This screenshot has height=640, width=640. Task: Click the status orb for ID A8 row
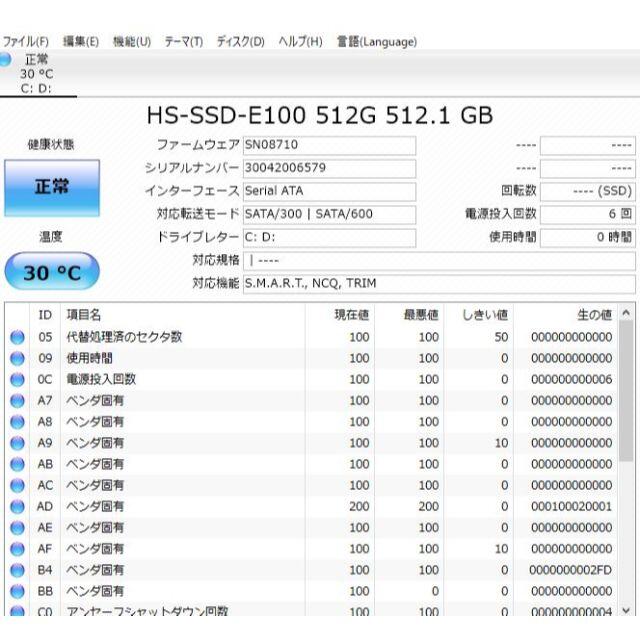(17, 422)
